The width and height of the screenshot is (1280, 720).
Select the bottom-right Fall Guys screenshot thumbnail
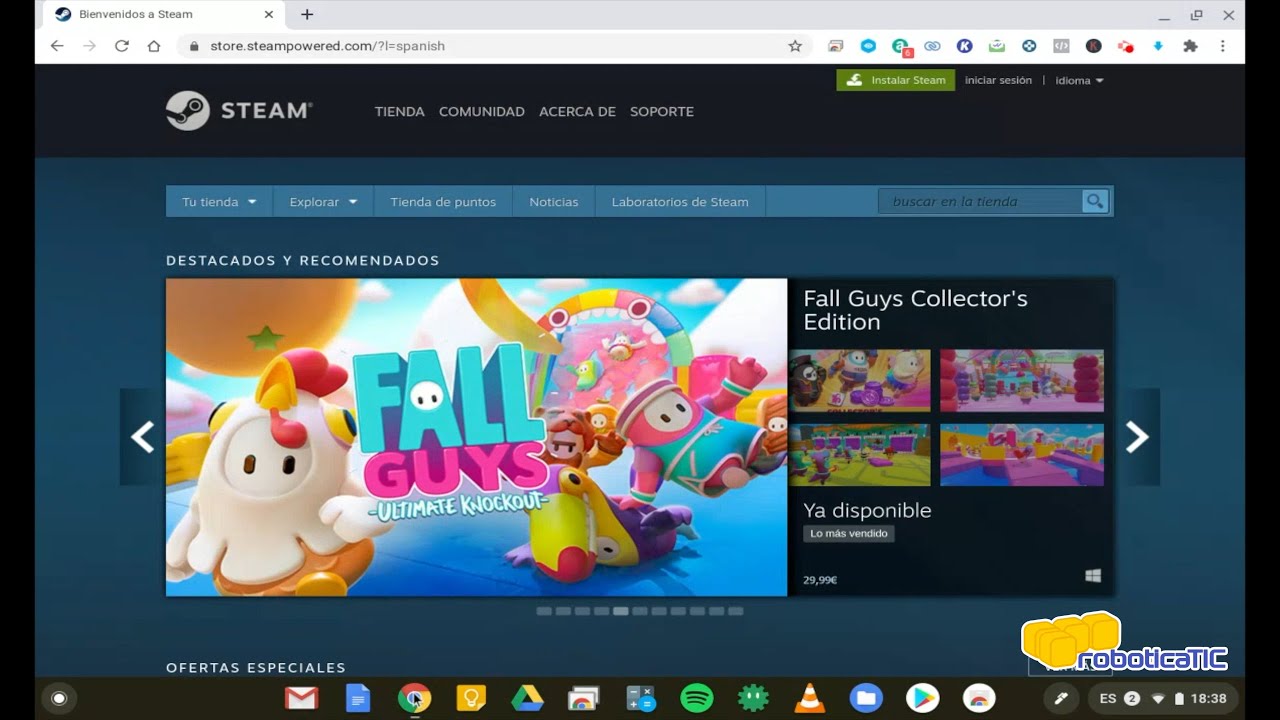[1022, 455]
